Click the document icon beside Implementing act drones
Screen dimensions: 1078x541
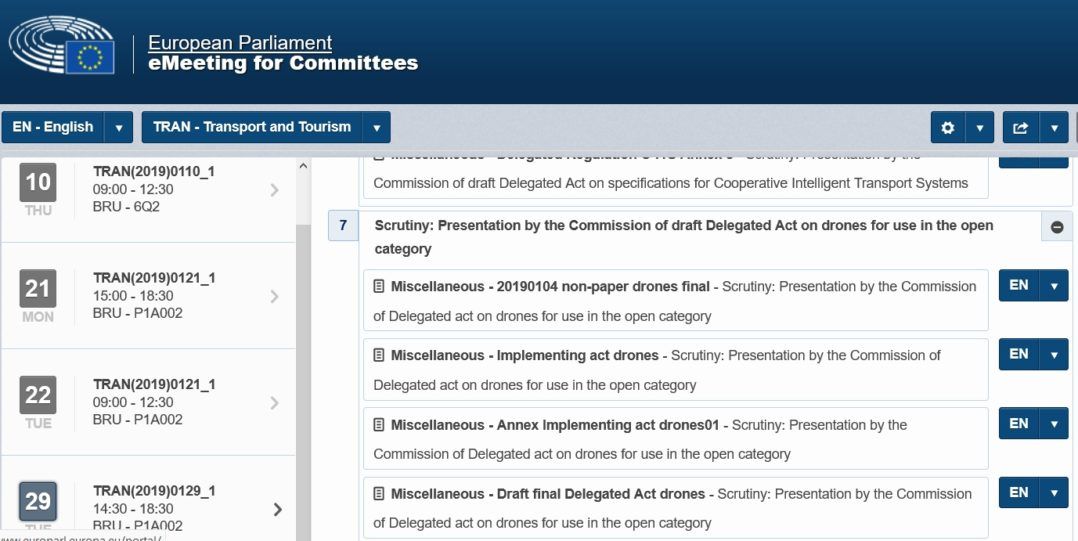(379, 356)
